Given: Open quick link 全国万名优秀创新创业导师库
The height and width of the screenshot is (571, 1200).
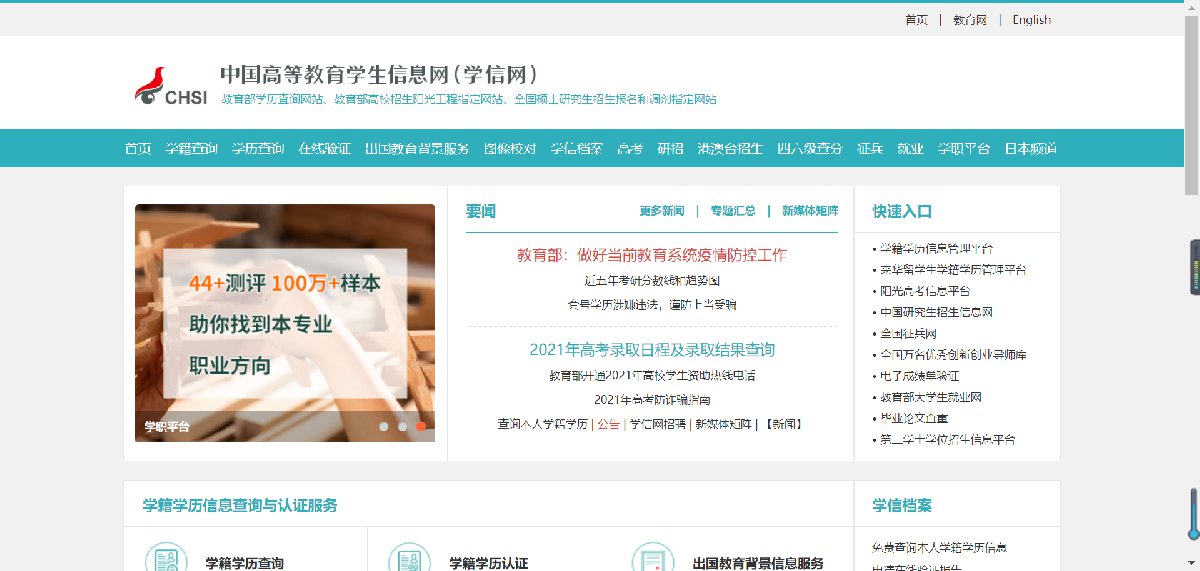Looking at the screenshot, I should click(953, 354).
